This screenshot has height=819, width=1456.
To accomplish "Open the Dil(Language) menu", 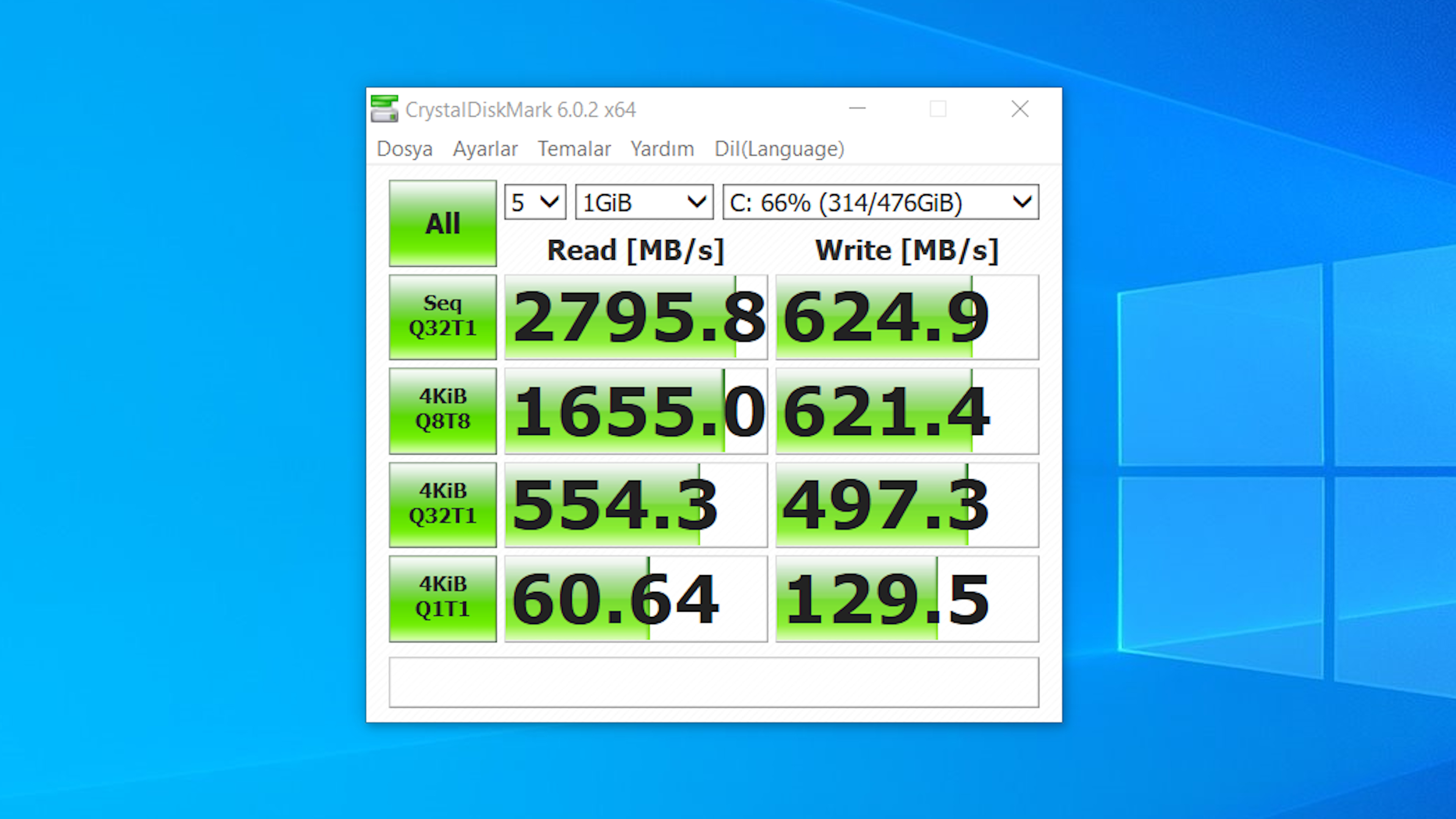I will coord(780,149).
